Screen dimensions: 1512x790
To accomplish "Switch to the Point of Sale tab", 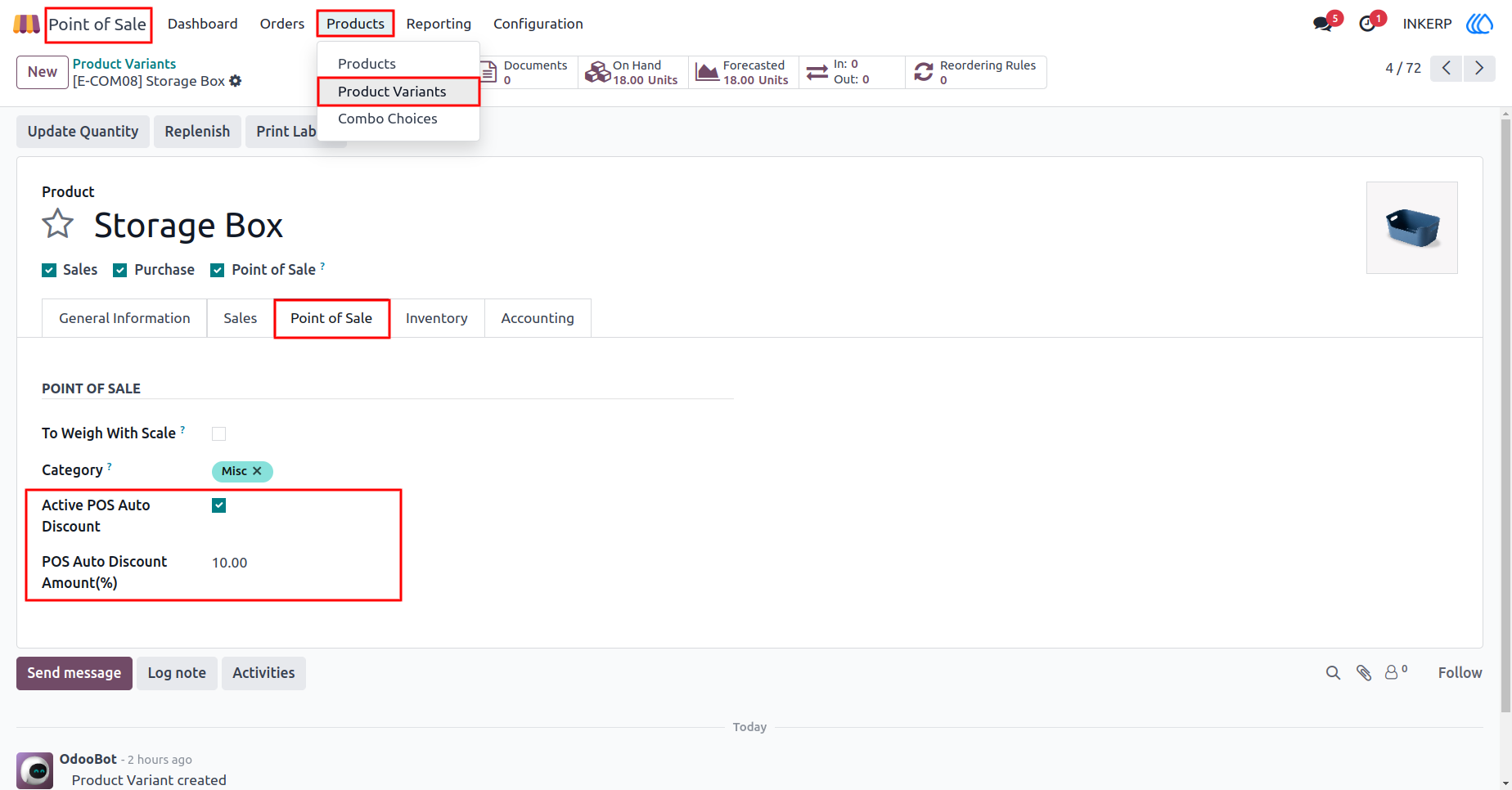I will (331, 318).
